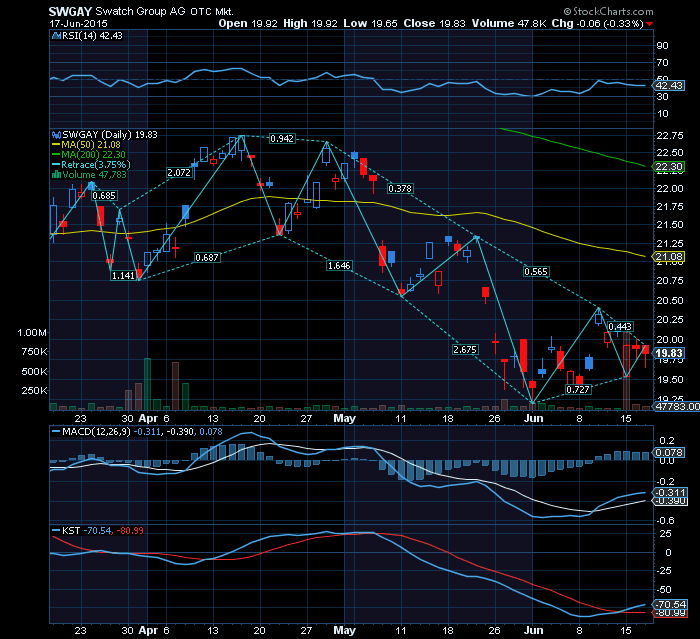This screenshot has height=639, width=700.
Task: Click the 17-Jun-2015 date label
Action: click(78, 24)
